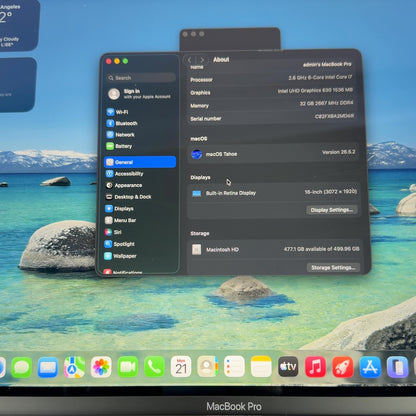The image size is (416, 416).
Task: Open Calendar showing 21 in Dock
Action: pos(181,366)
